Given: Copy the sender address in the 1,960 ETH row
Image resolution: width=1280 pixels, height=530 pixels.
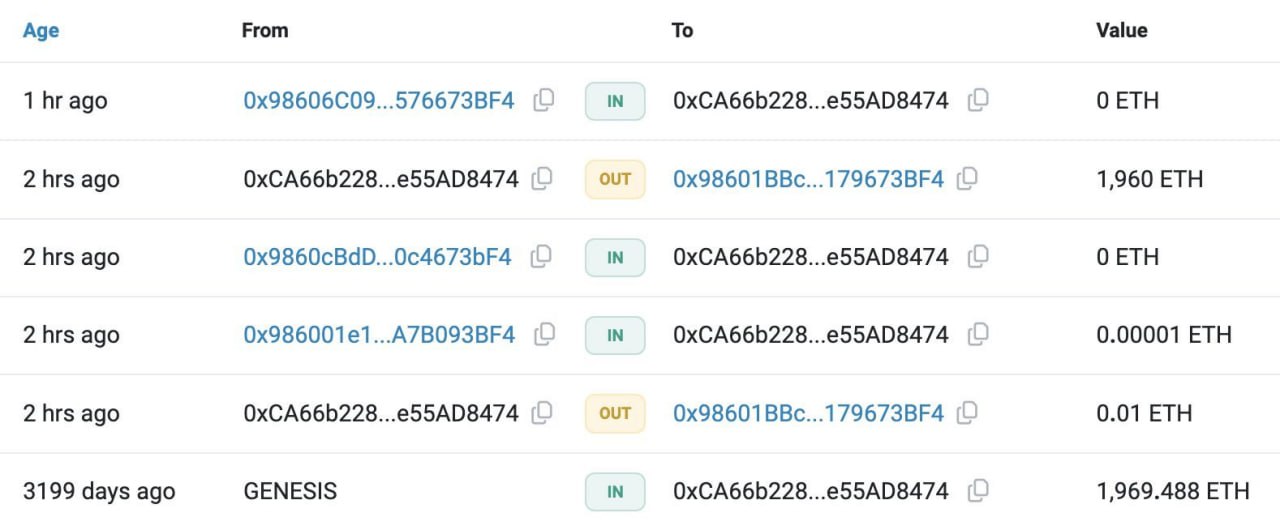Looking at the screenshot, I should (x=542, y=179).
